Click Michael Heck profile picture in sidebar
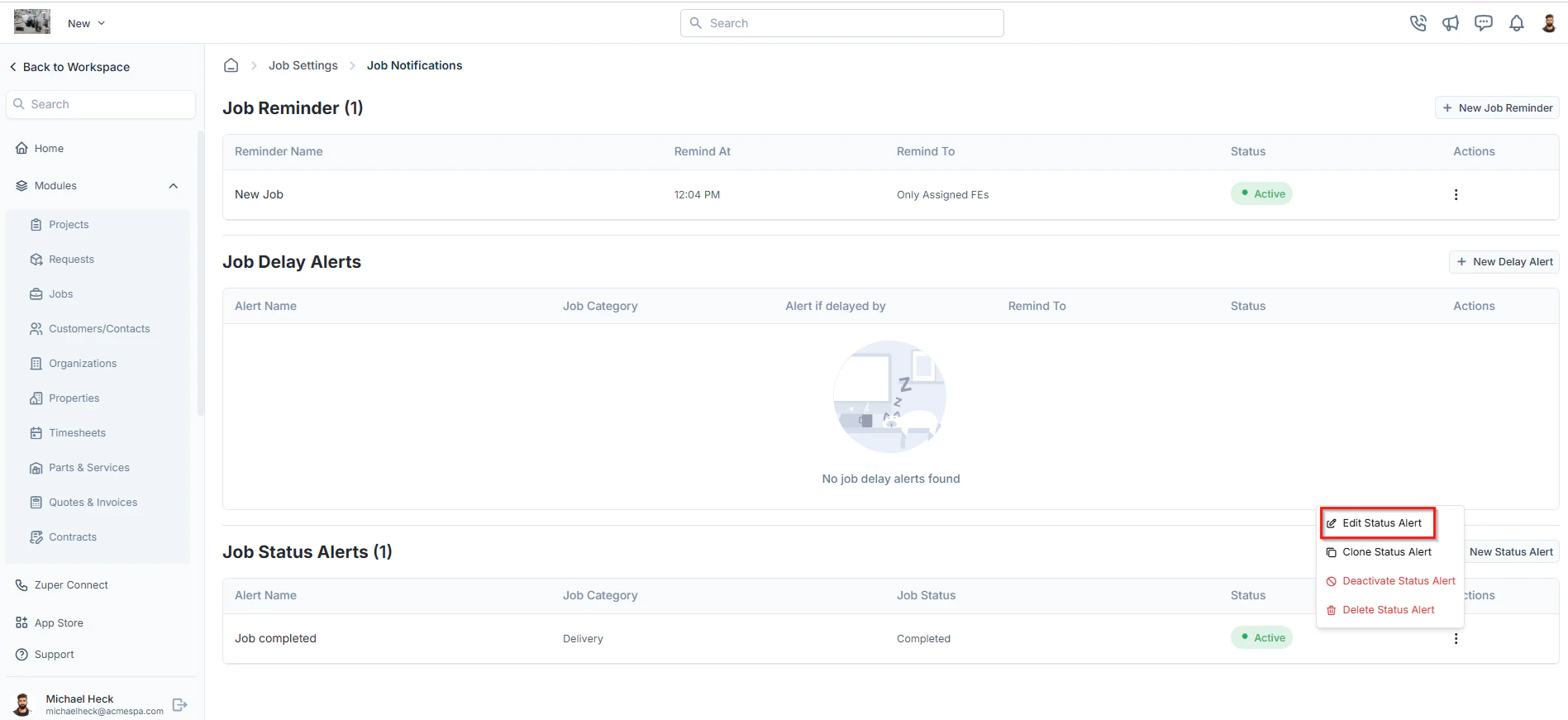 click(23, 705)
